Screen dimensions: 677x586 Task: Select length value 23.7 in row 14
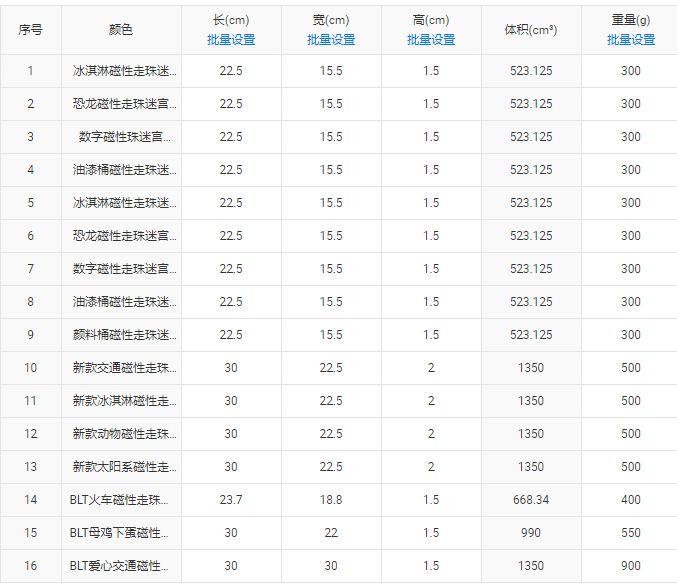[x=231, y=500]
